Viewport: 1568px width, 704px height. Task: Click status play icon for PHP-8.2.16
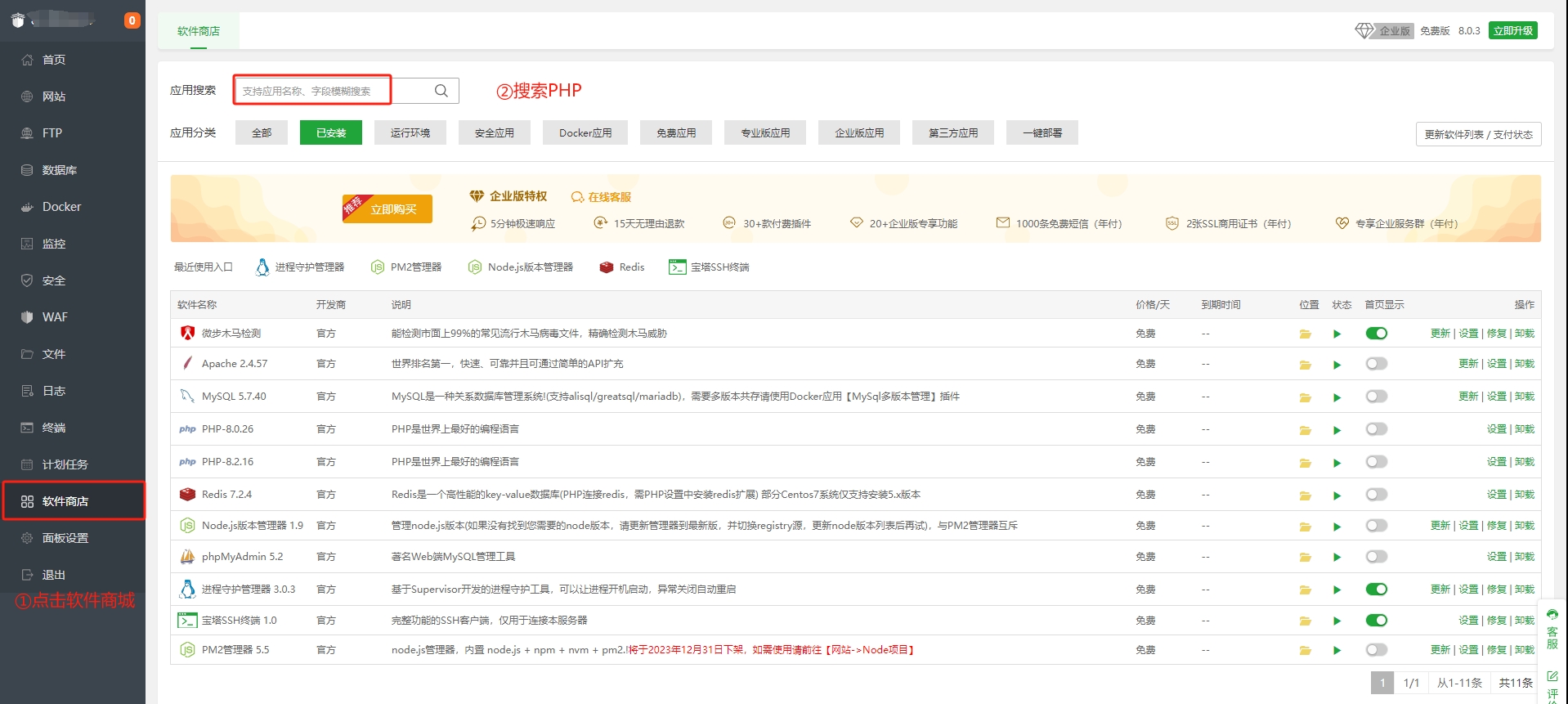click(x=1337, y=463)
